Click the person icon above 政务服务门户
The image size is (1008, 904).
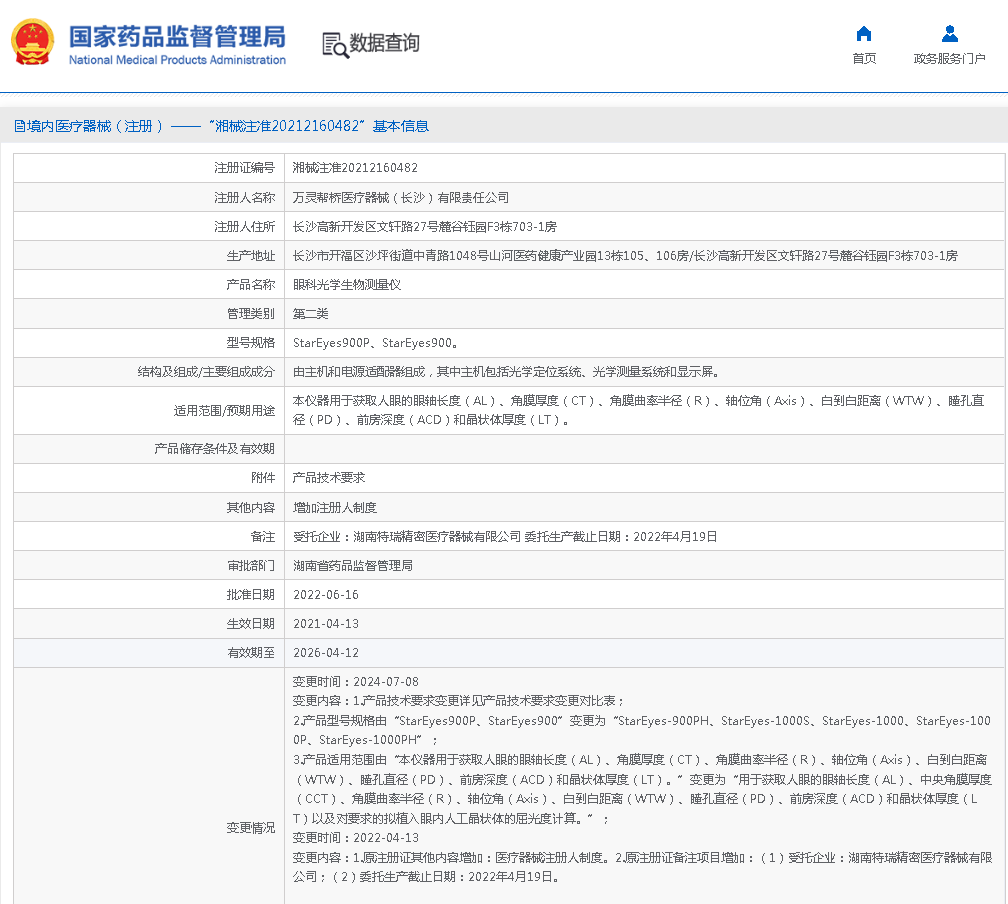point(949,34)
